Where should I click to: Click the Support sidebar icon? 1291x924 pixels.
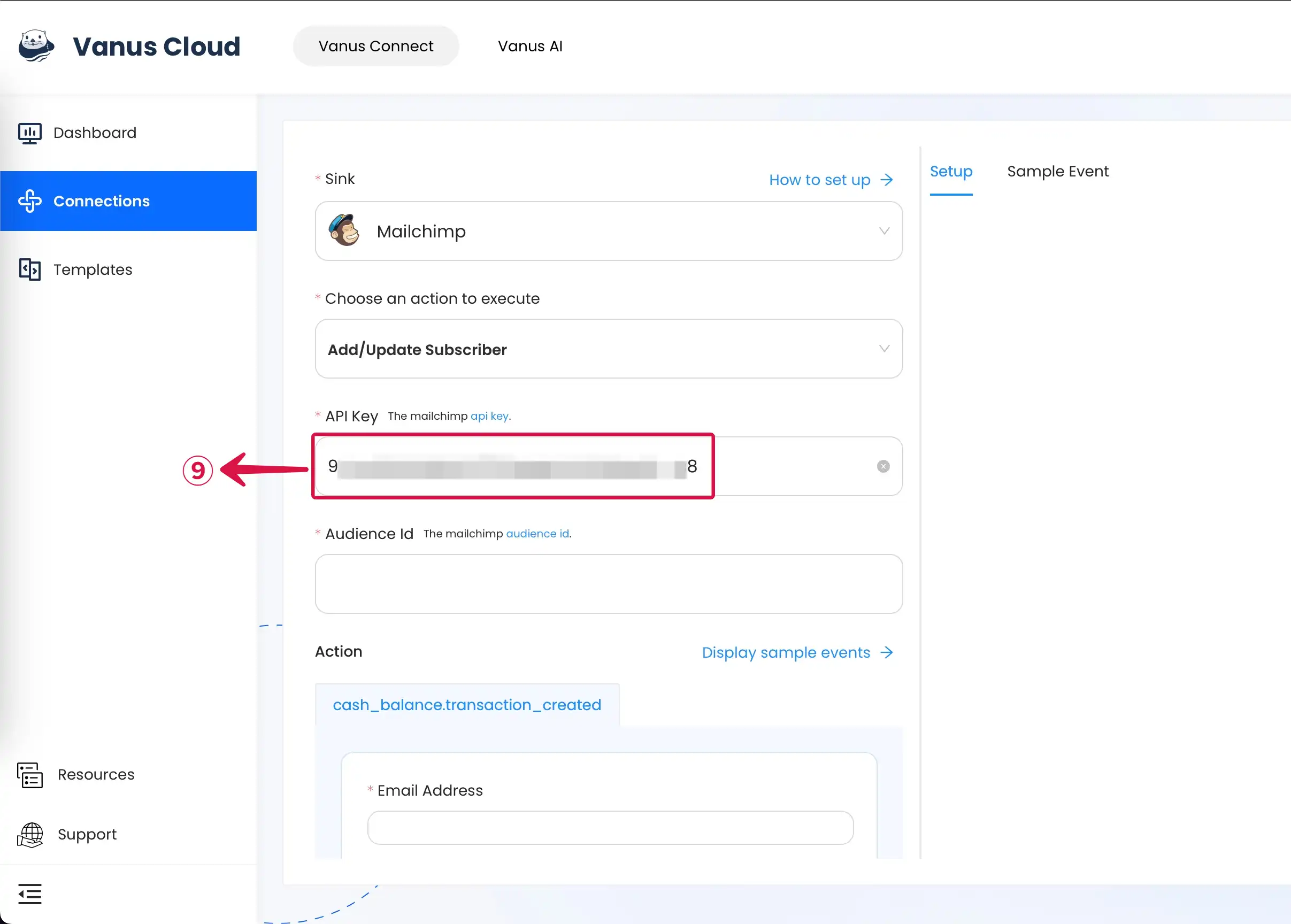(30, 834)
